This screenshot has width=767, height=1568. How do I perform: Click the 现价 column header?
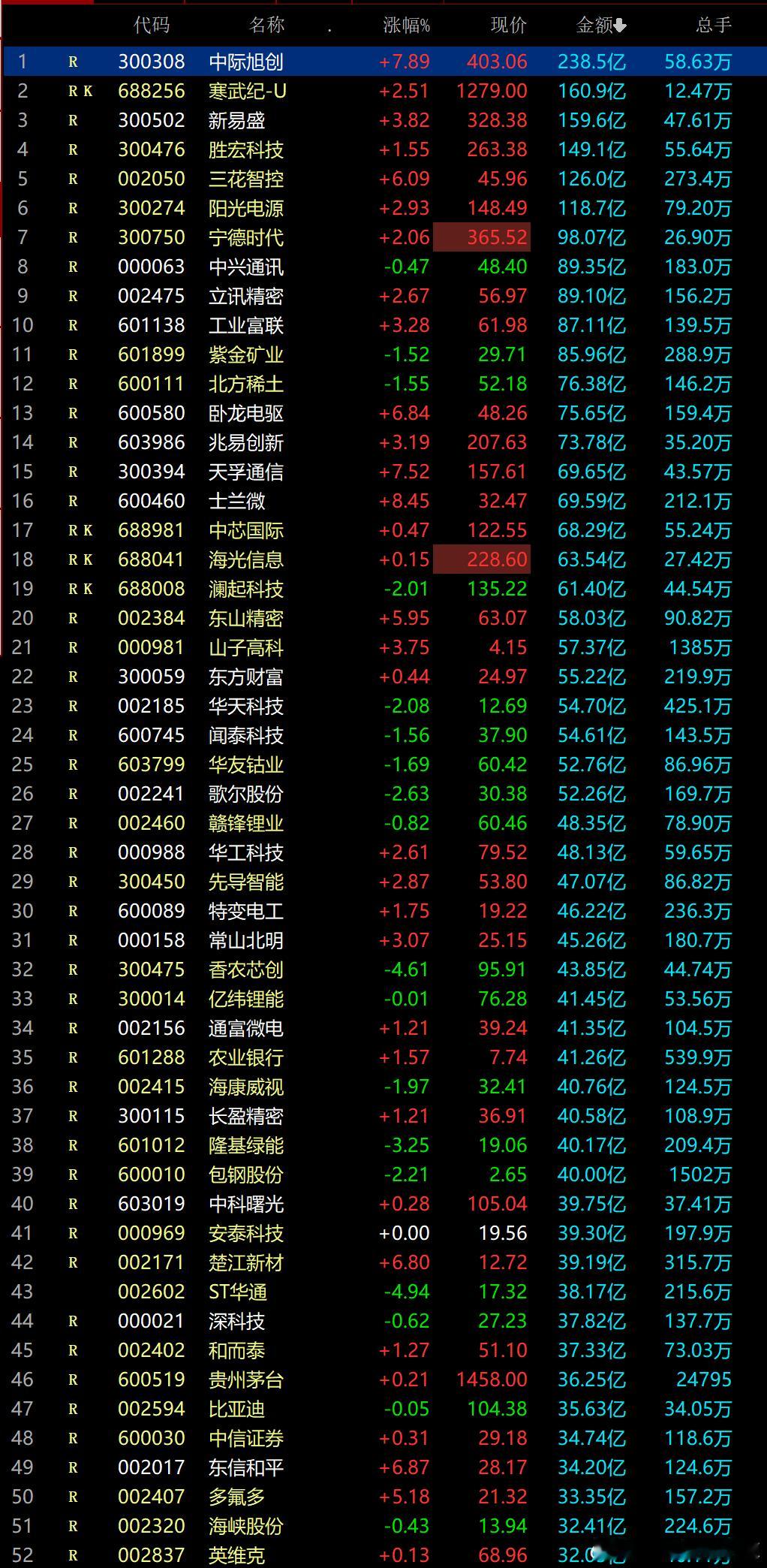click(x=509, y=26)
